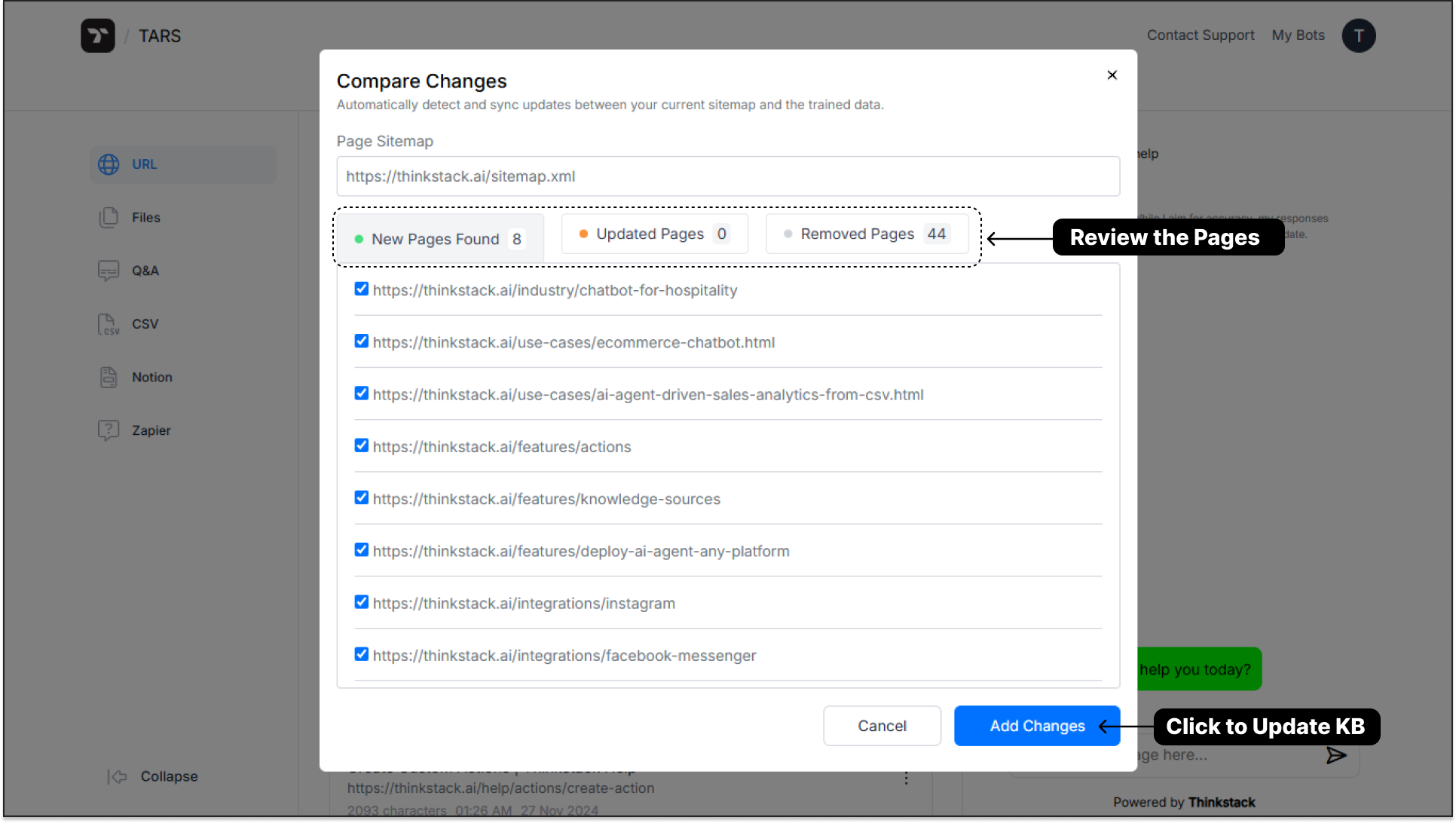Screen dimensions: 1456x823
Task: Click the Page Sitemap URL field
Action: click(x=728, y=176)
